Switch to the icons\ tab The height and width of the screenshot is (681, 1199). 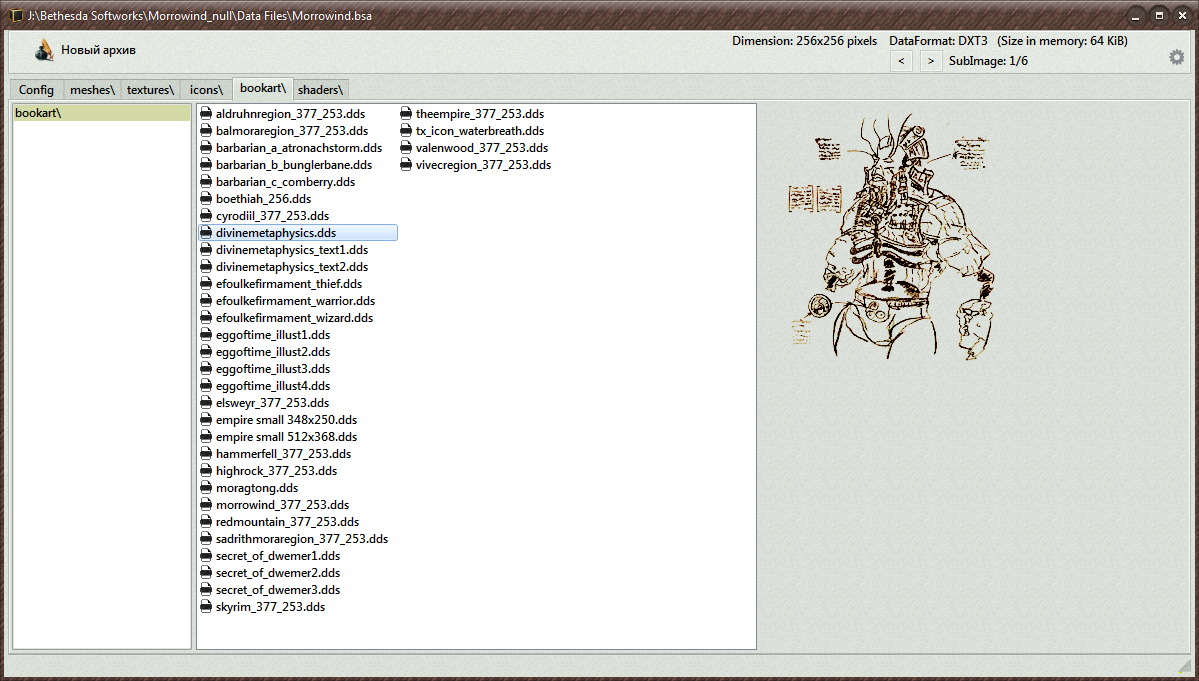206,89
